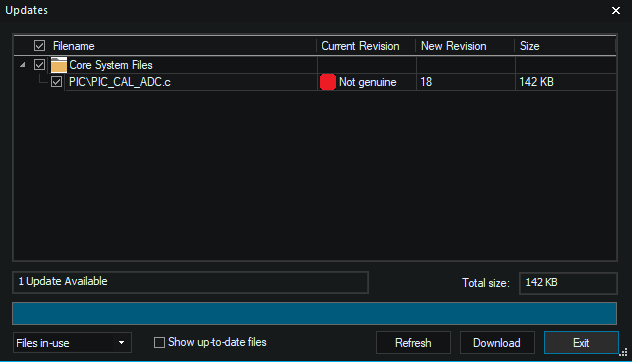This screenshot has height=362, width=632.
Task: Click the Download button
Action: click(497, 343)
